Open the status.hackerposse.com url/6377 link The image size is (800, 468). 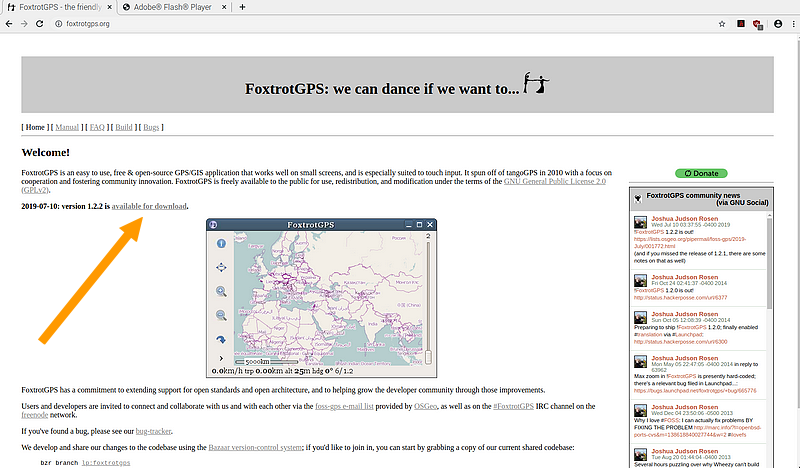(681, 298)
